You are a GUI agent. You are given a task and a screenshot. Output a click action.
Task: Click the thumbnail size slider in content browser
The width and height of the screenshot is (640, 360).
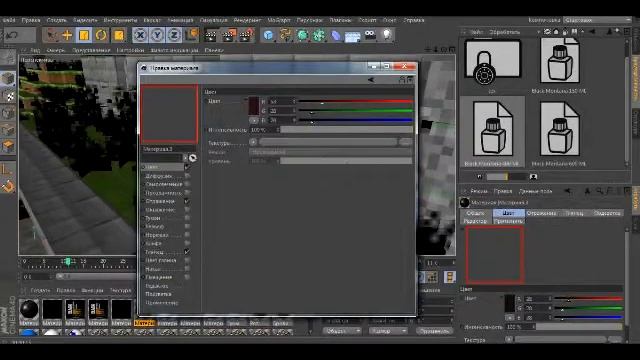506,177
